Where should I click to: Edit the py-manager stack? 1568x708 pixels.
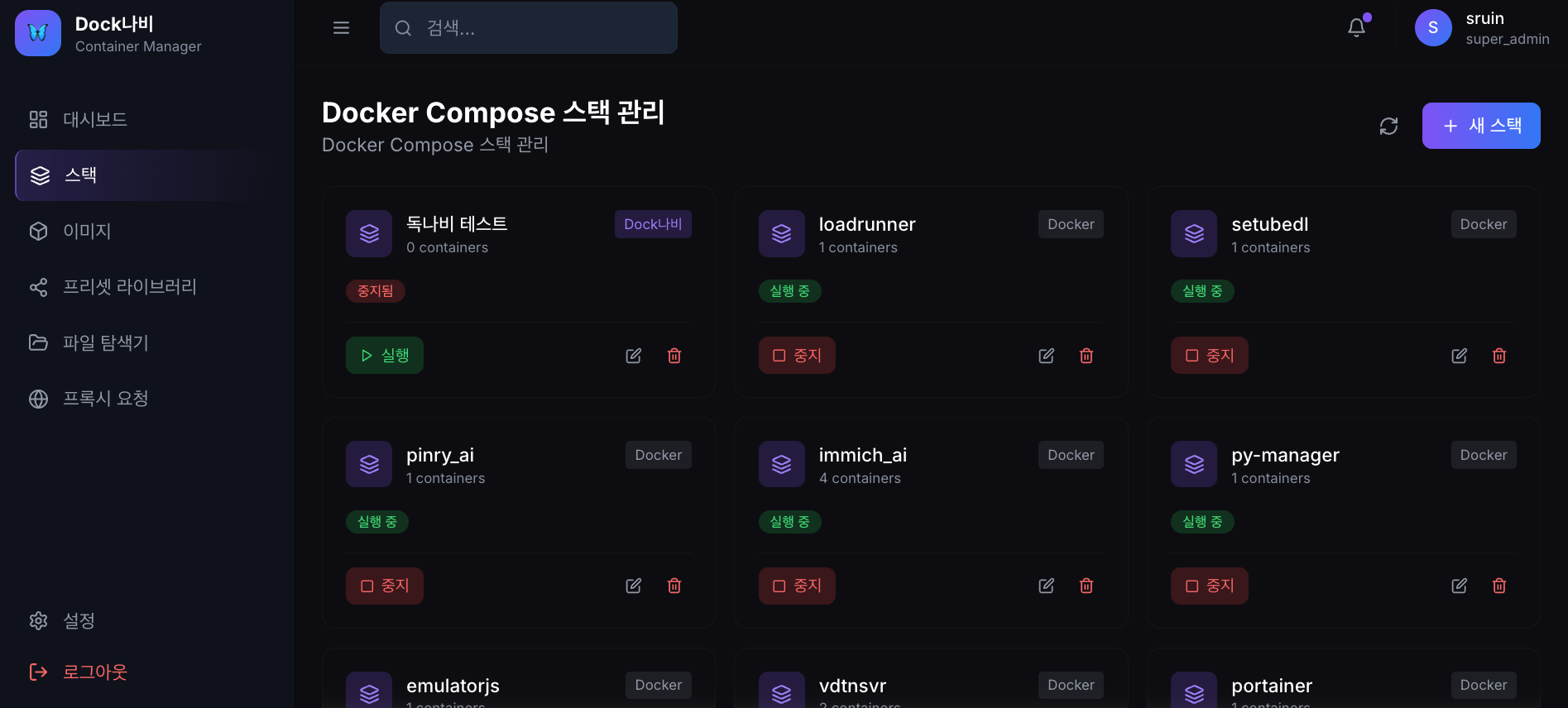(x=1458, y=585)
